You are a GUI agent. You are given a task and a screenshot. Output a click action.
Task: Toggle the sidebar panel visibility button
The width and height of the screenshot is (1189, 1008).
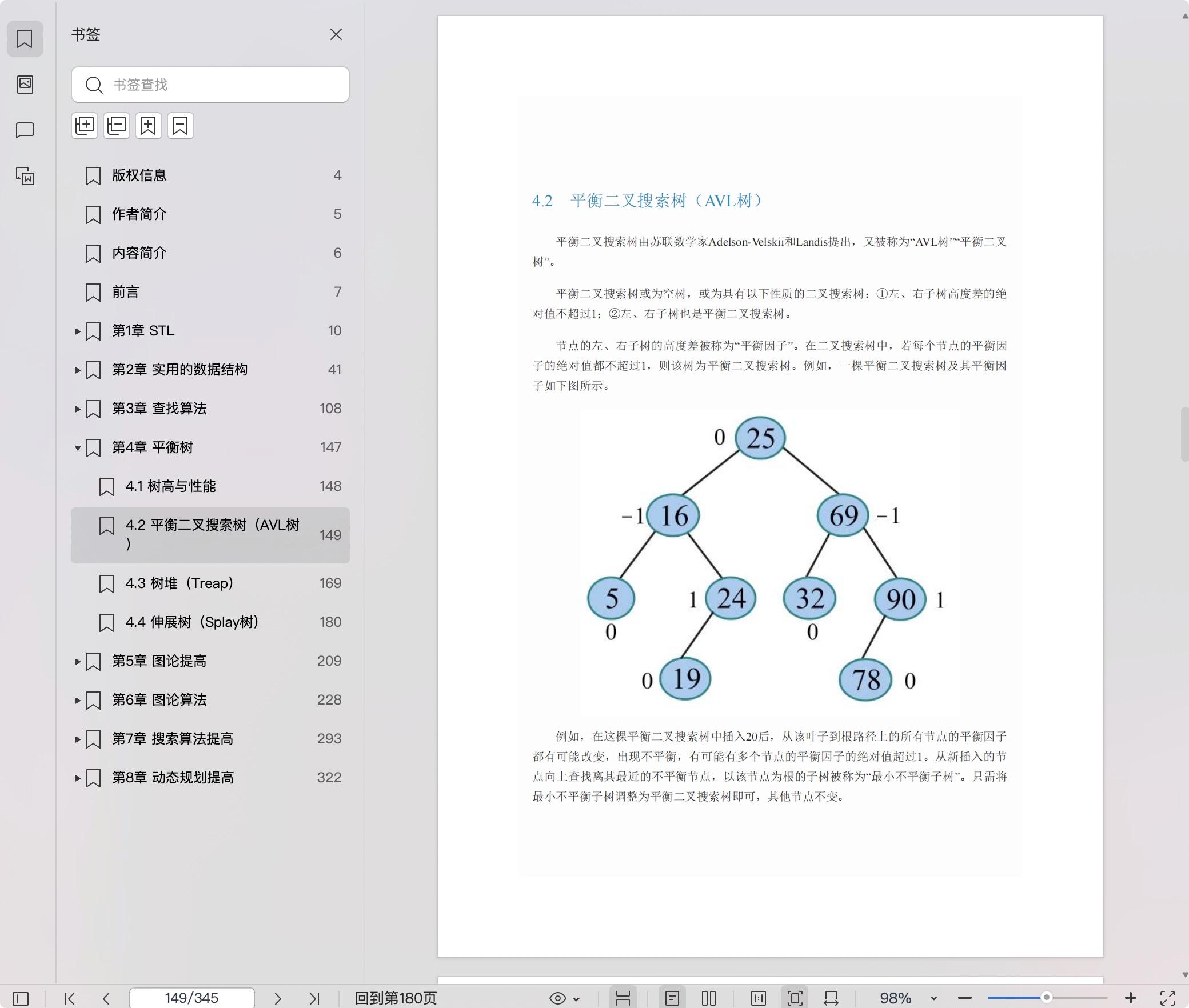(x=21, y=998)
